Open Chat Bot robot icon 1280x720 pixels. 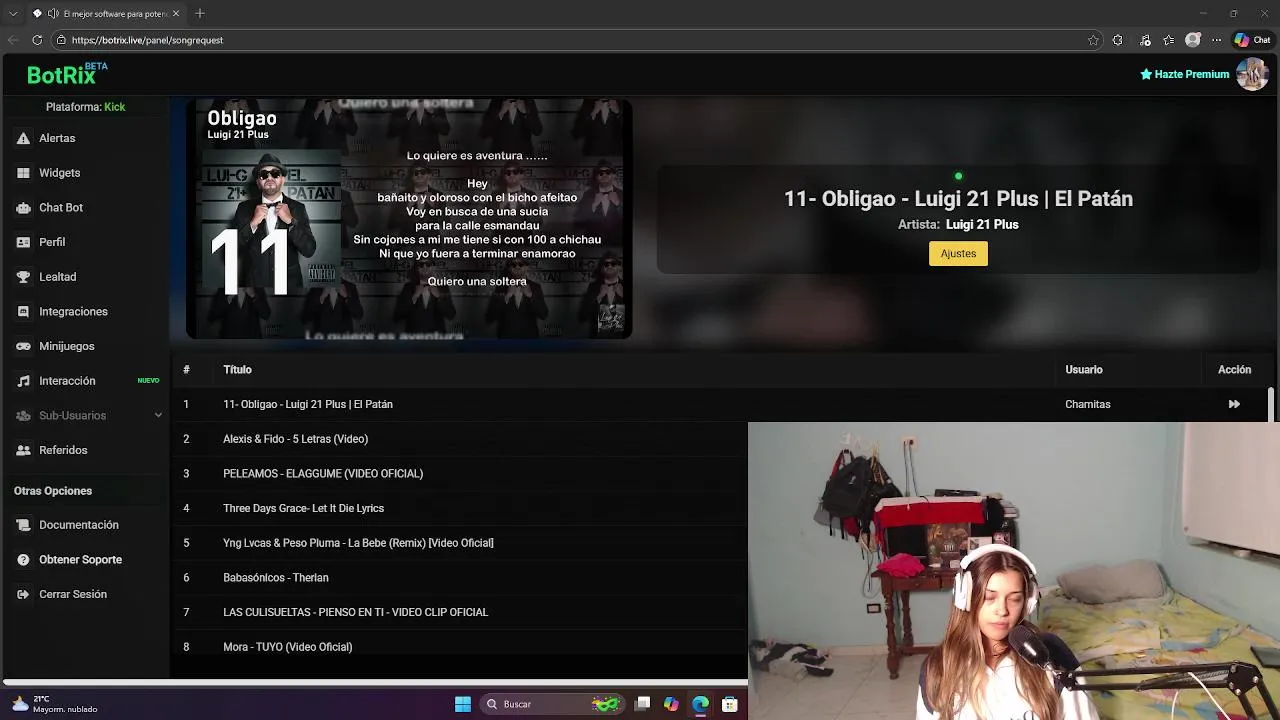23,208
